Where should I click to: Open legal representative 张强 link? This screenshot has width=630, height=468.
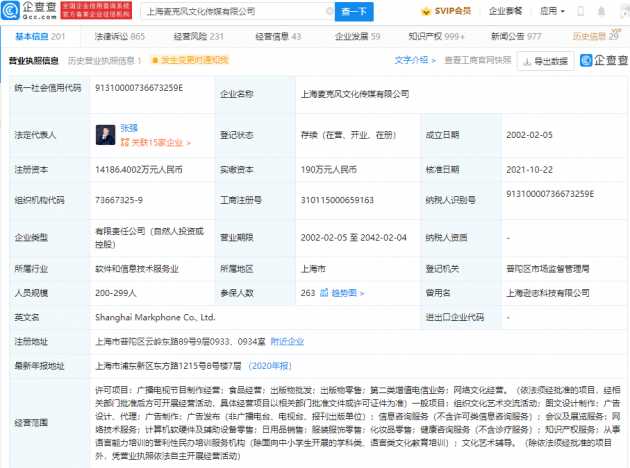tap(131, 129)
